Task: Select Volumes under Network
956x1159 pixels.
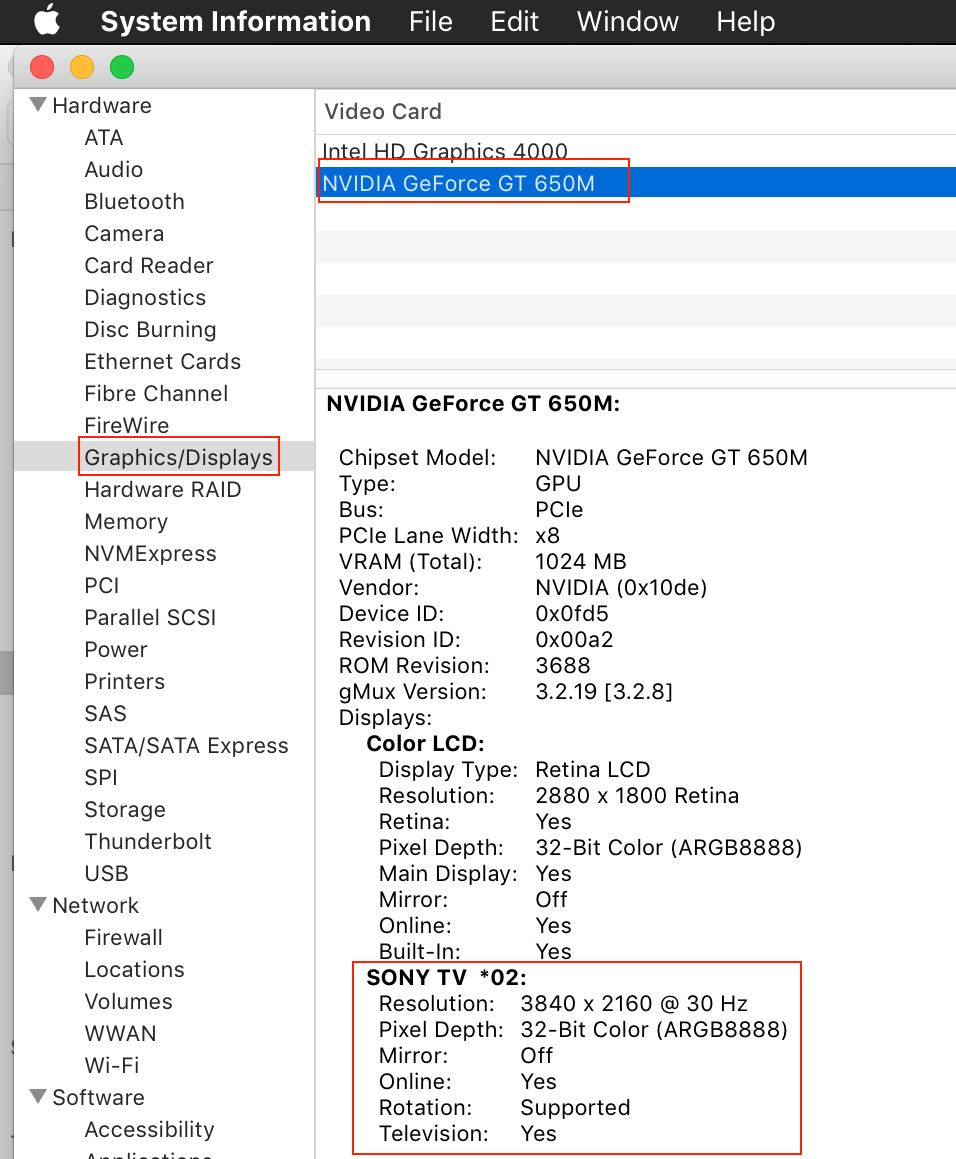Action: [x=128, y=1001]
